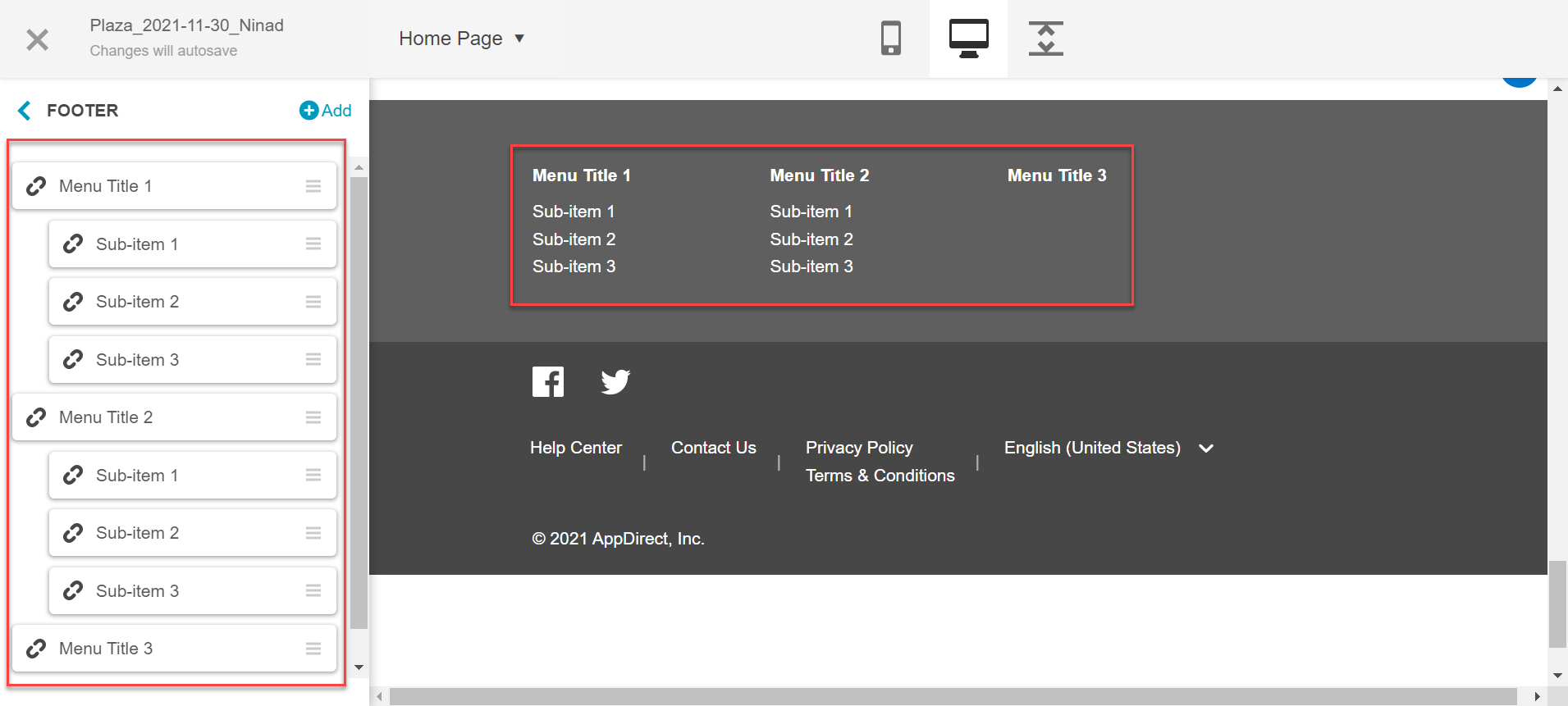Viewport: 1568px width, 706px height.
Task: Click preview vertical scrollbar down arrow
Action: (x=1557, y=676)
